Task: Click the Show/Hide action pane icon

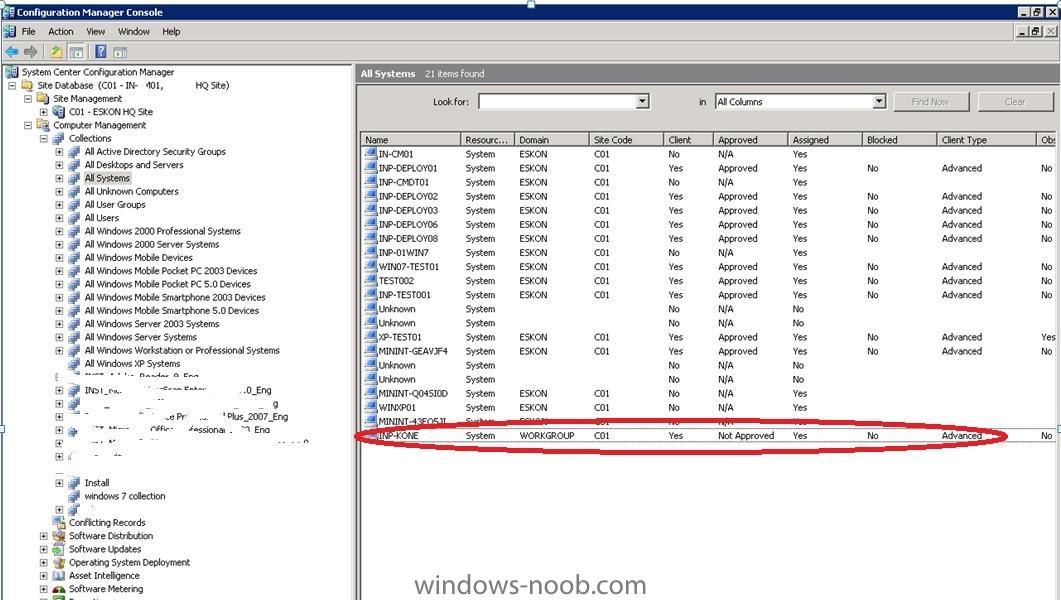Action: [x=120, y=52]
